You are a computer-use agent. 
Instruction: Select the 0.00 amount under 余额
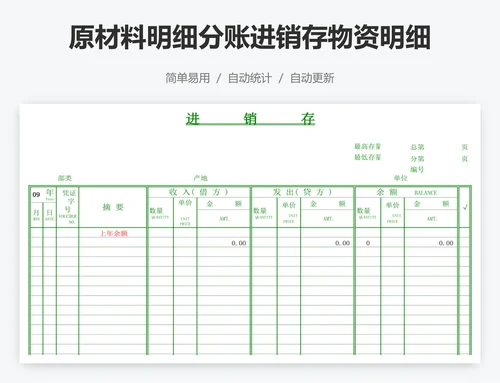click(446, 243)
